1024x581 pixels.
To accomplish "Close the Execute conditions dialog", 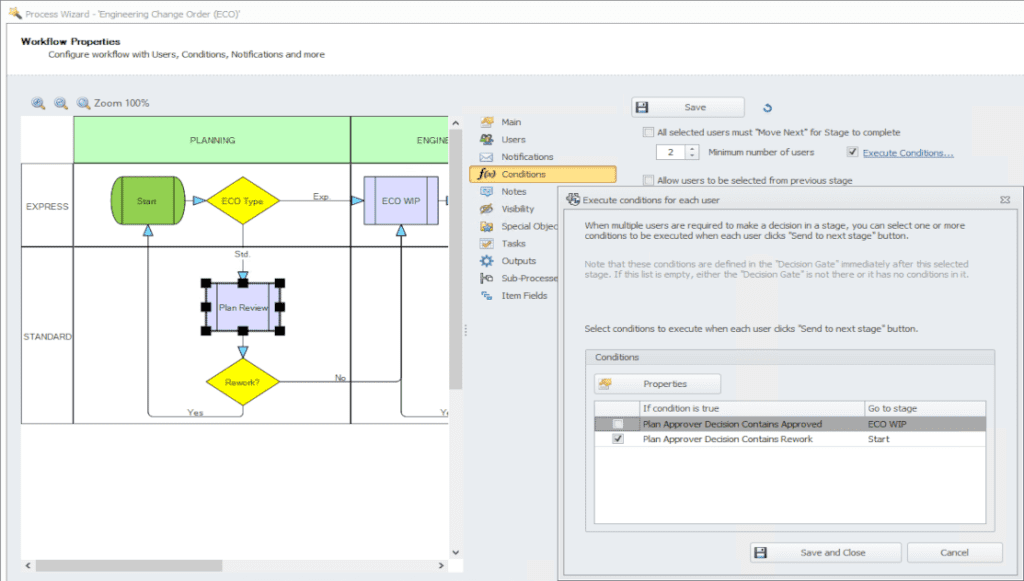I will tap(1005, 200).
